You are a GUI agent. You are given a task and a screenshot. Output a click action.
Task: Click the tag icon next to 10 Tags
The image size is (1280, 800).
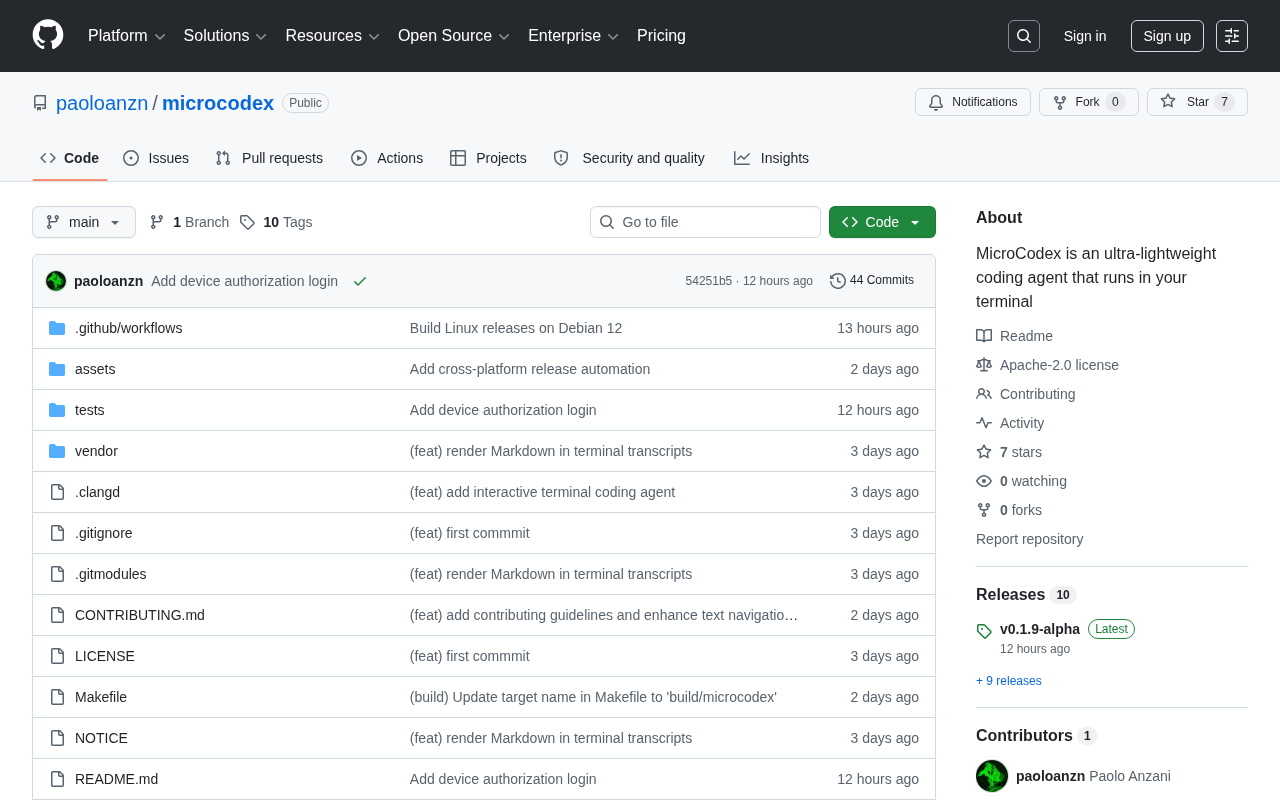coord(247,222)
